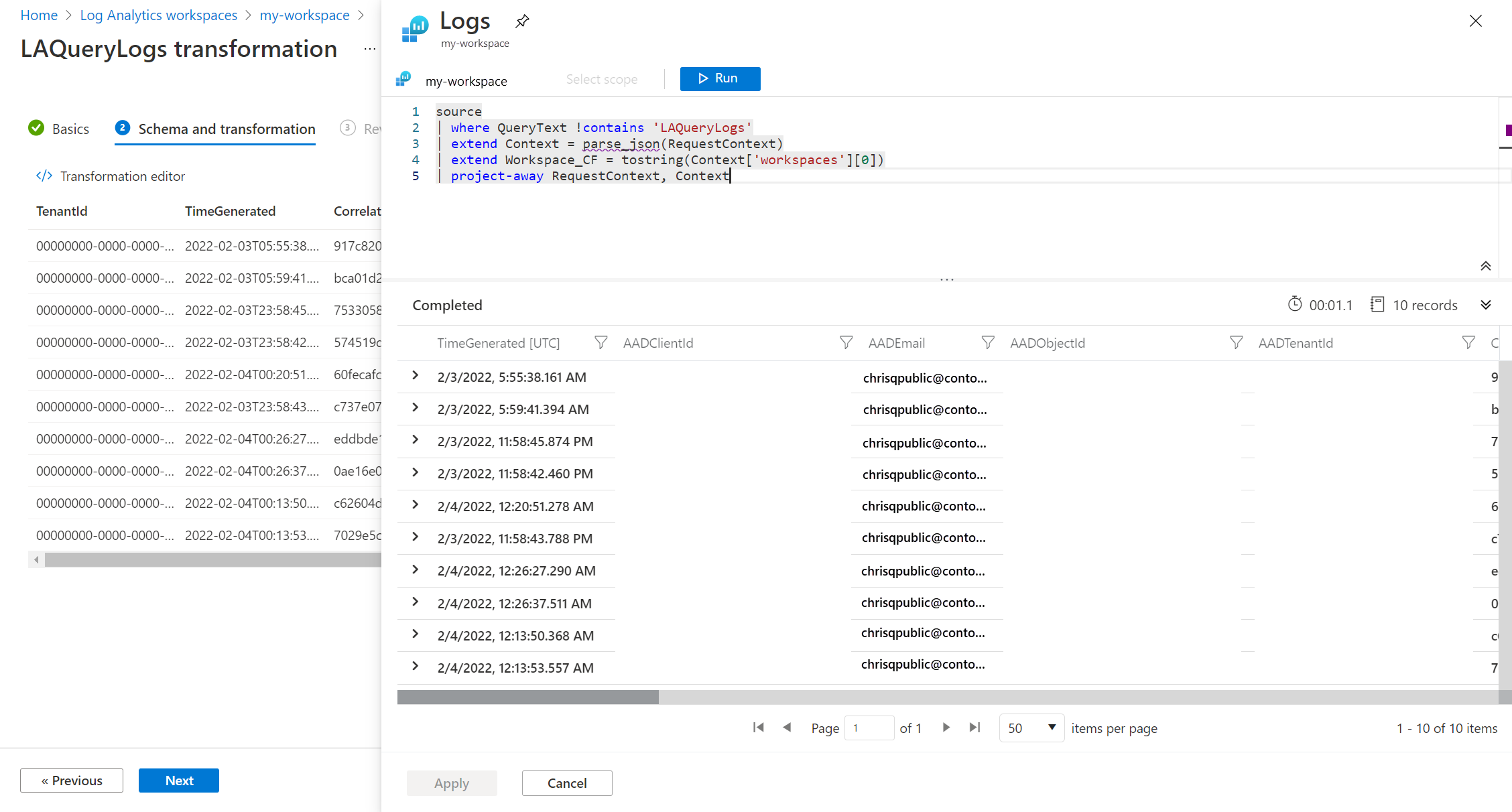Open the items per page dropdown
The image size is (1512, 812).
[1031, 728]
